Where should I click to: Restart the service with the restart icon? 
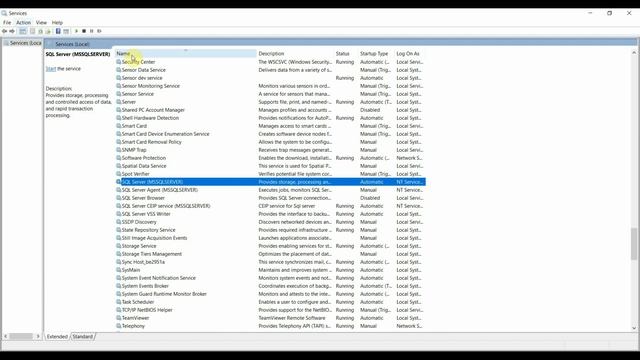tap(99, 31)
